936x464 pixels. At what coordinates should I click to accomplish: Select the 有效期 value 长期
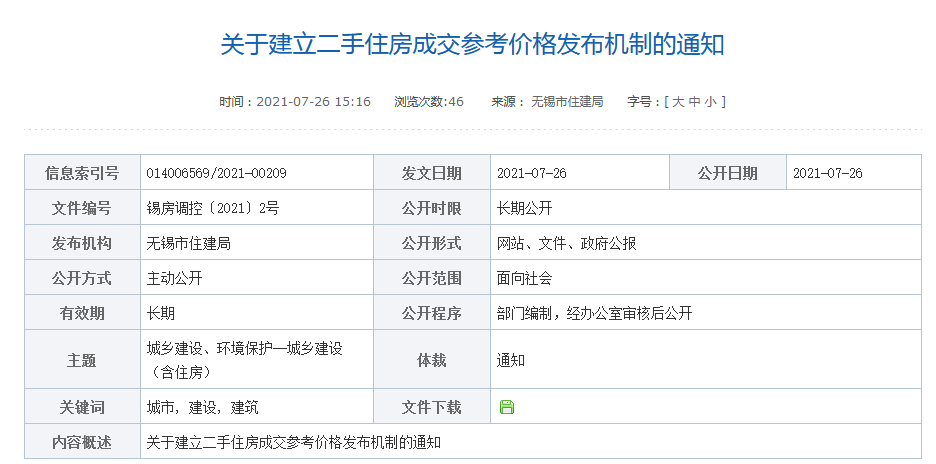coord(161,312)
